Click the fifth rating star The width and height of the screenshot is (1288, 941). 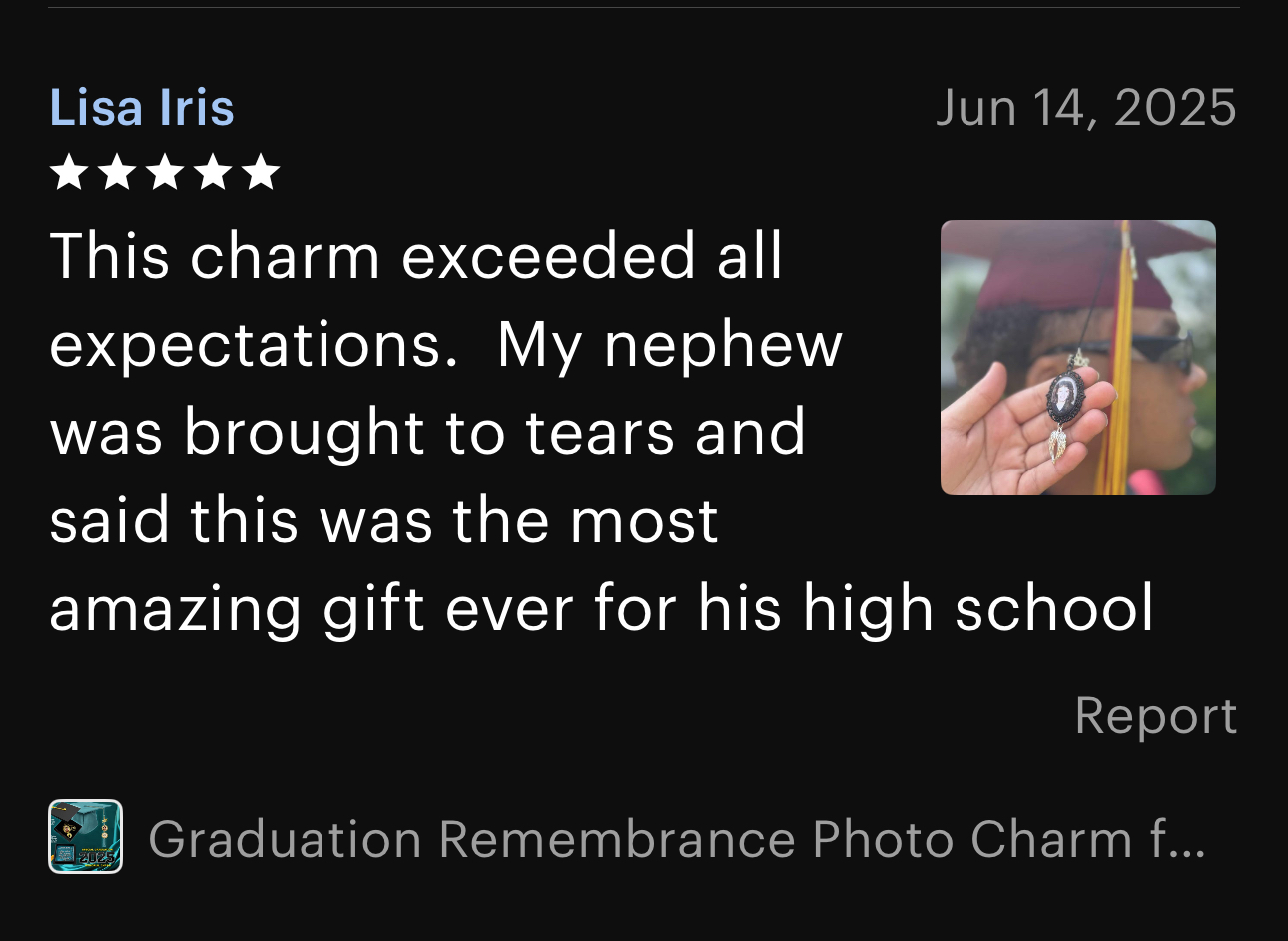[261, 172]
